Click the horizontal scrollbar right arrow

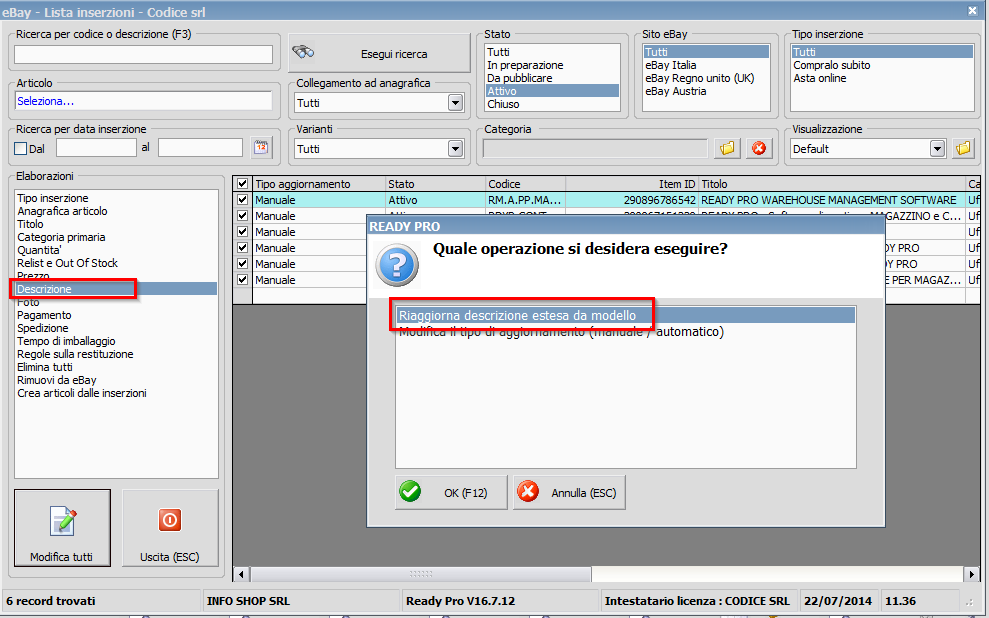tap(972, 574)
